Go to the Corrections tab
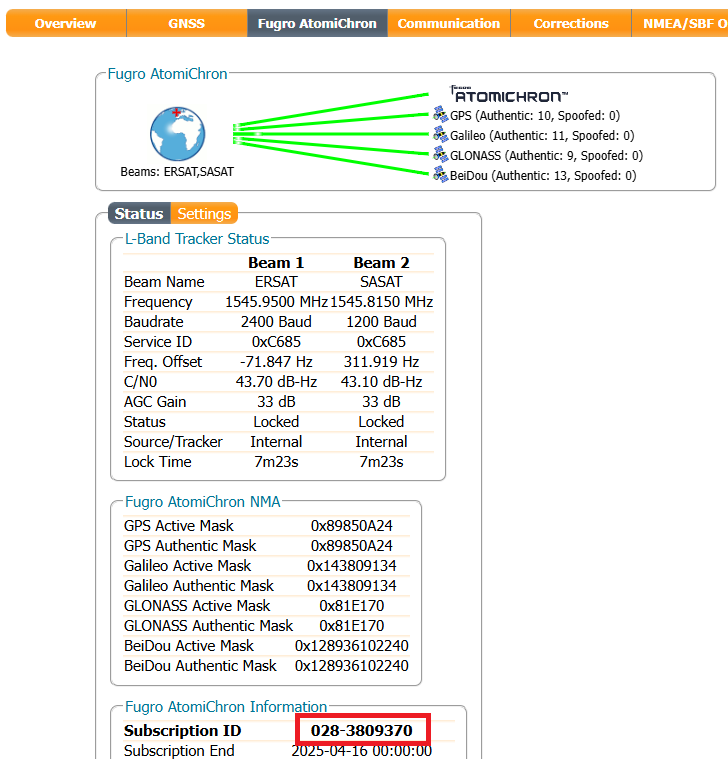 571,23
